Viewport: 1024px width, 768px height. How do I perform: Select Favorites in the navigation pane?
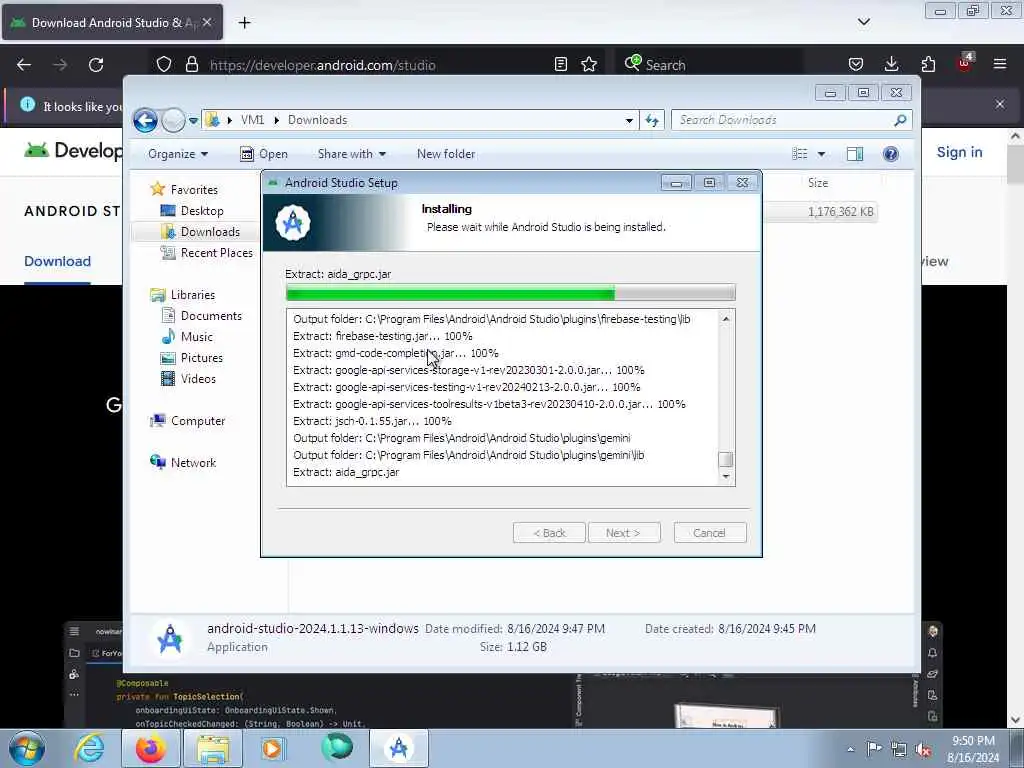click(x=194, y=189)
